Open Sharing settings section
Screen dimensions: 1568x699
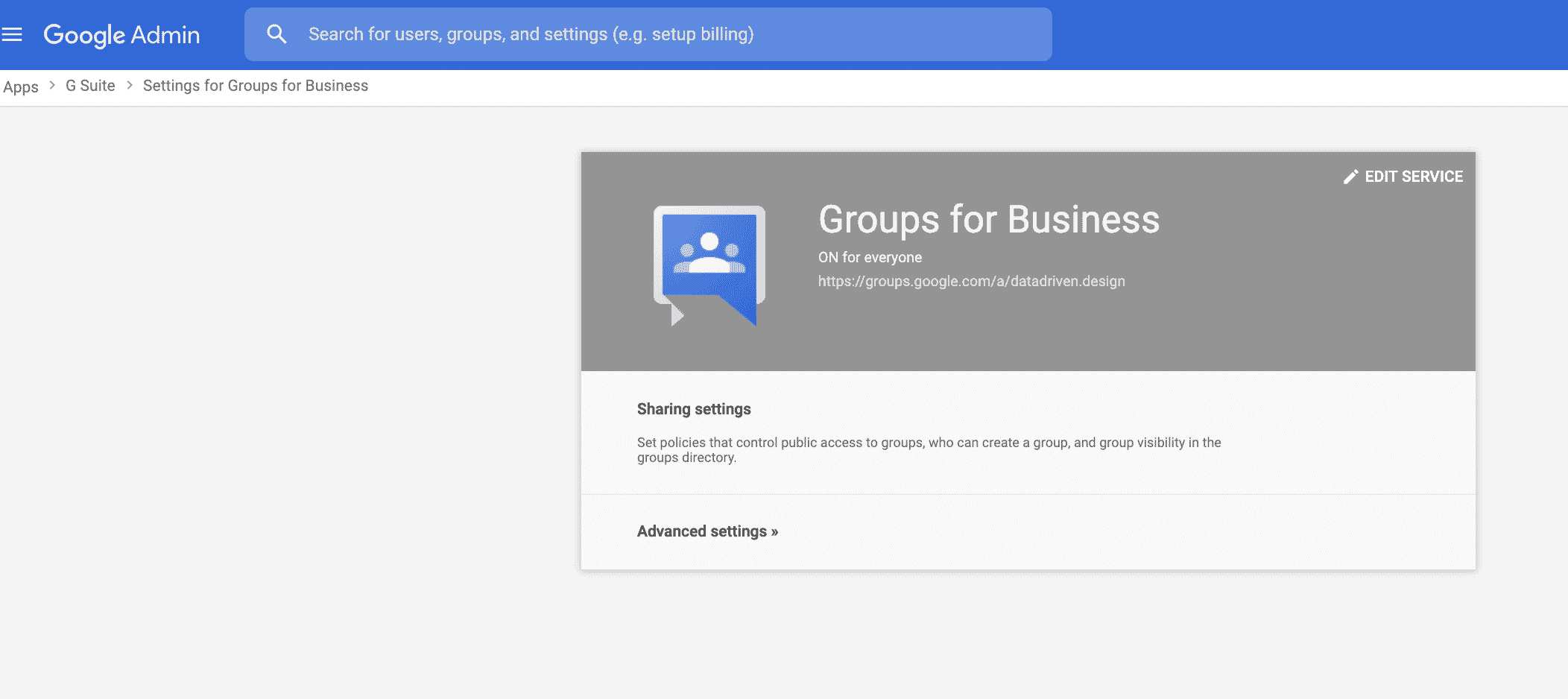point(694,409)
